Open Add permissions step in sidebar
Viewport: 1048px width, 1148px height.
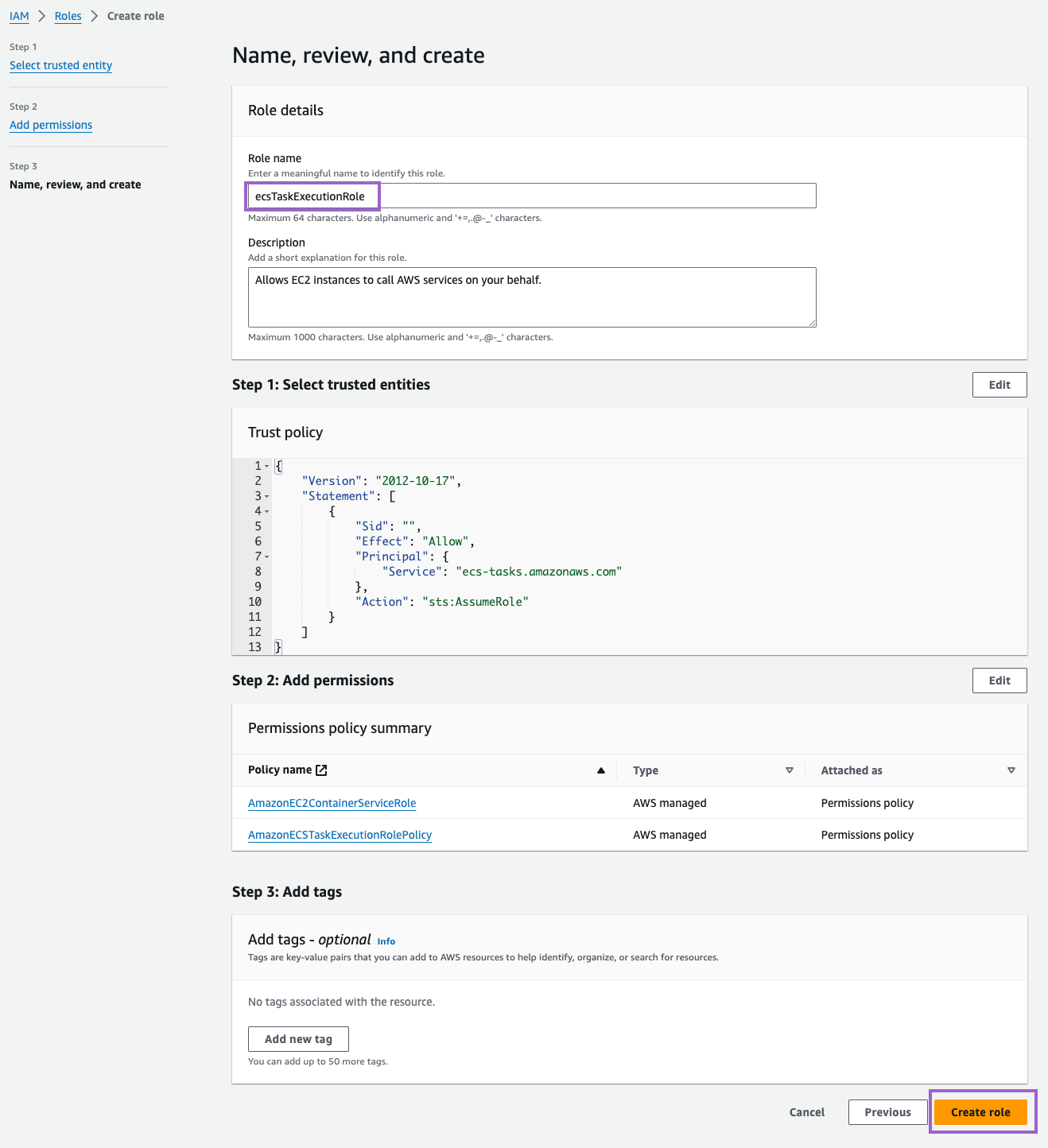(x=51, y=125)
